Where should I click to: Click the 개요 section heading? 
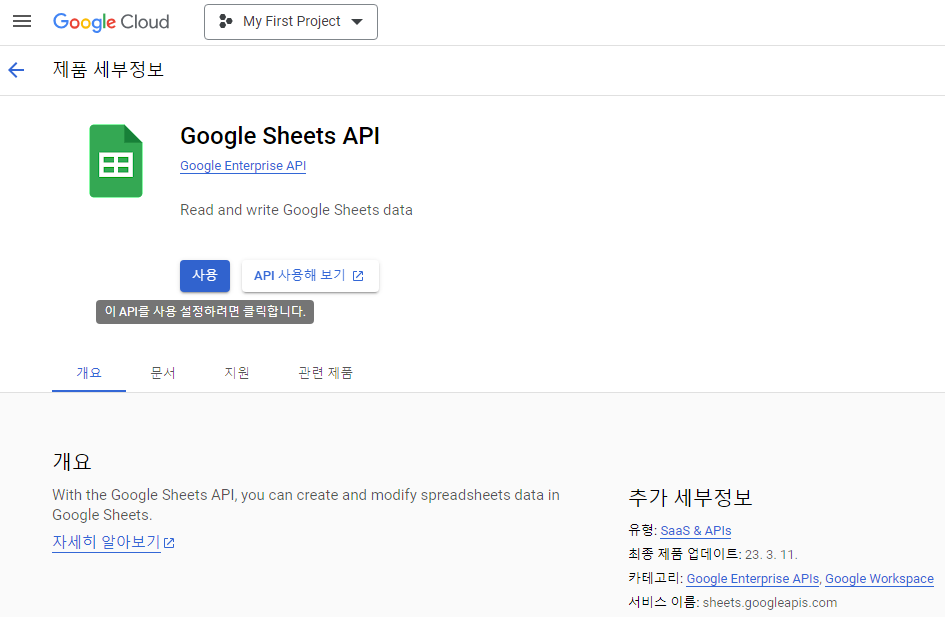point(72,462)
